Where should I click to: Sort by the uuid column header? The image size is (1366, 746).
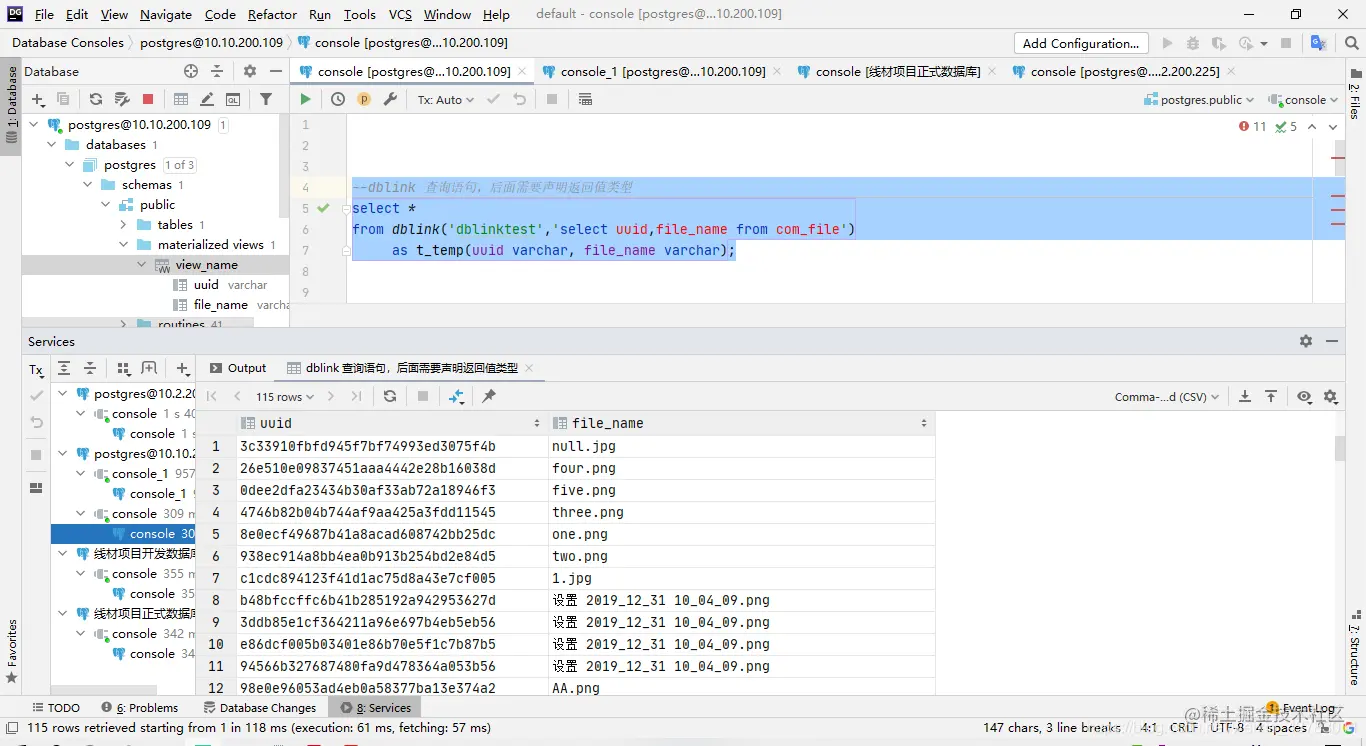pyautogui.click(x=392, y=423)
